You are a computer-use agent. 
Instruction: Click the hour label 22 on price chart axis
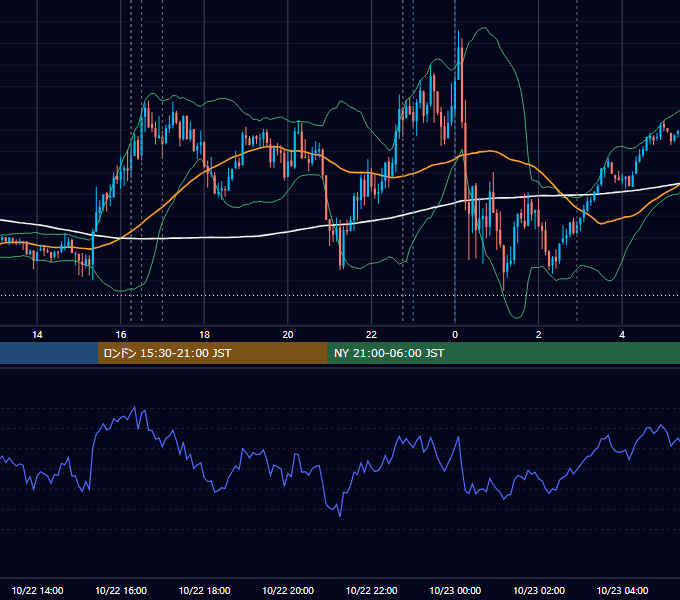click(371, 335)
